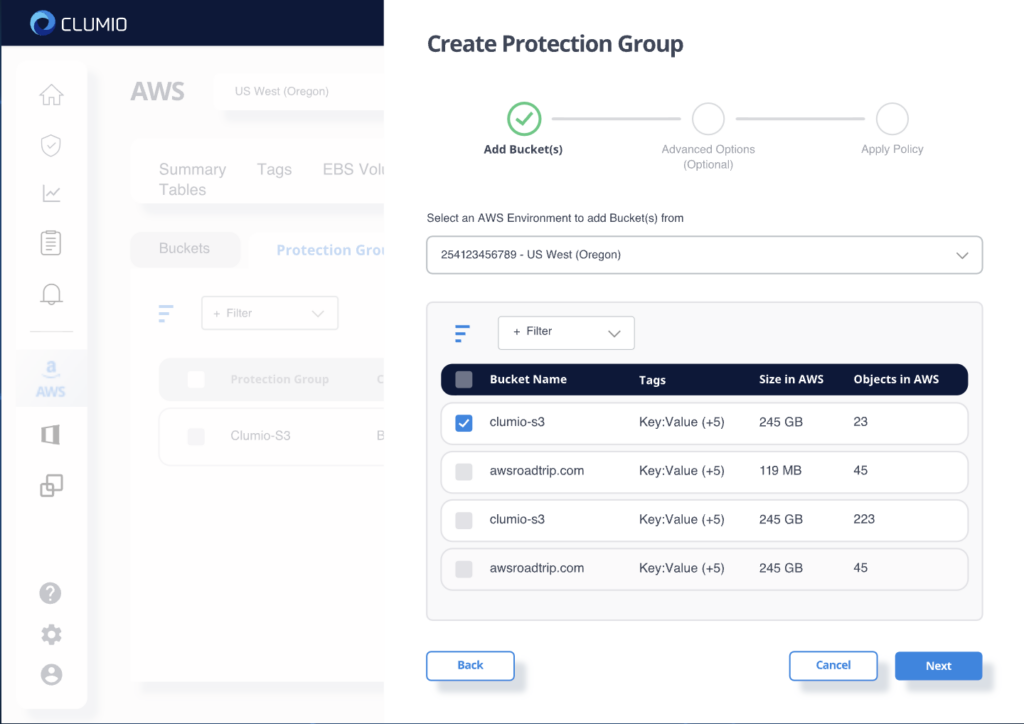Image resolution: width=1024 pixels, height=724 pixels.
Task: Click the Cancel button
Action: (833, 665)
